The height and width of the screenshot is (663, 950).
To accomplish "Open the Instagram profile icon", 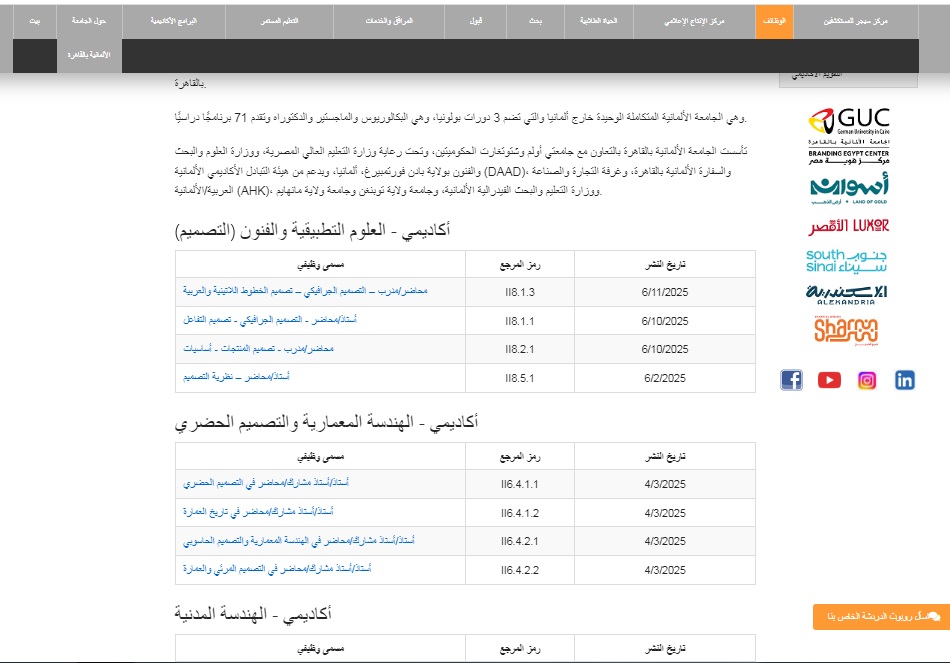I will (x=867, y=380).
